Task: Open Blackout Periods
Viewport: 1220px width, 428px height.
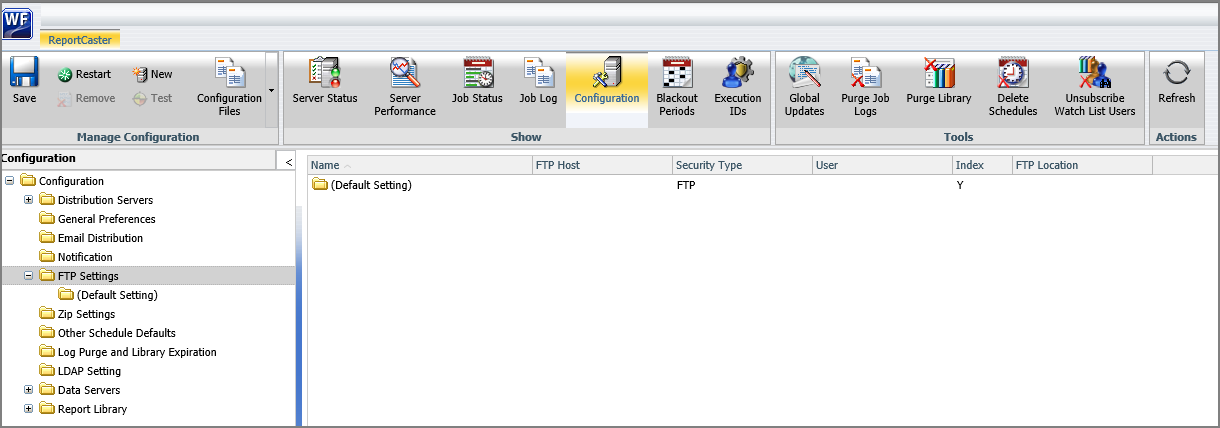Action: (677, 87)
